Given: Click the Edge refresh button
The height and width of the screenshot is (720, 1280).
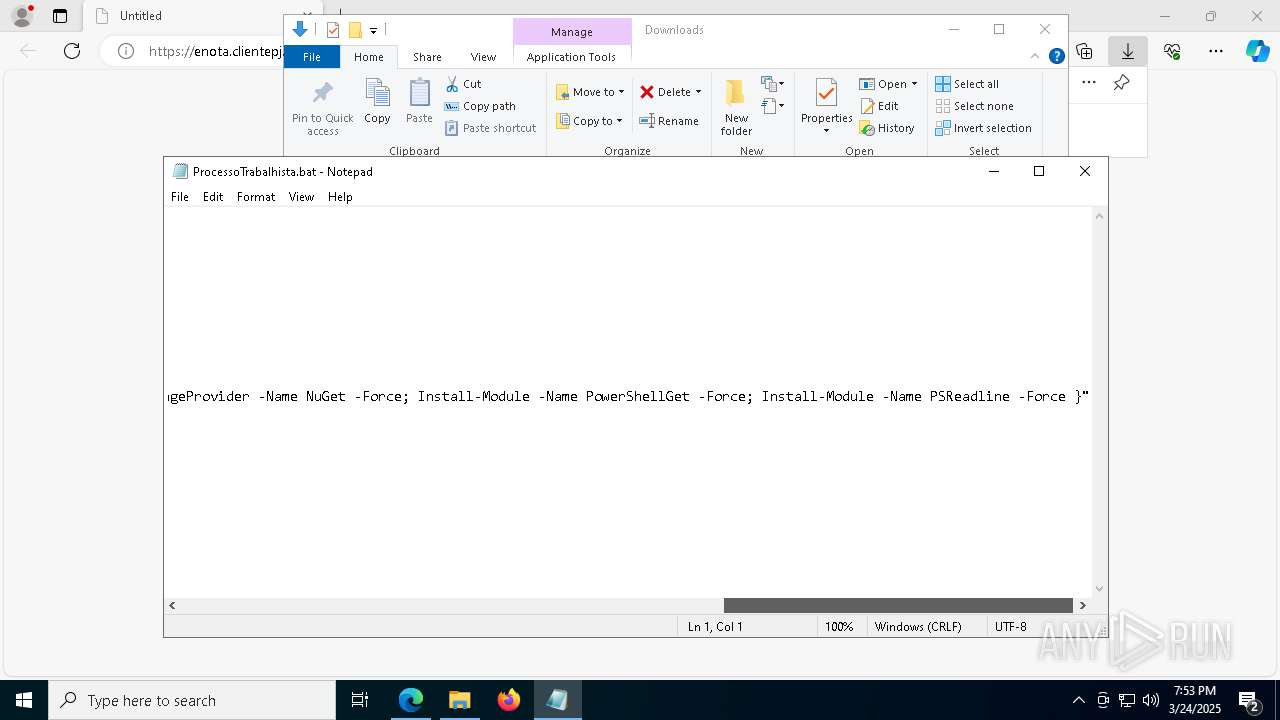Looking at the screenshot, I should point(72,51).
